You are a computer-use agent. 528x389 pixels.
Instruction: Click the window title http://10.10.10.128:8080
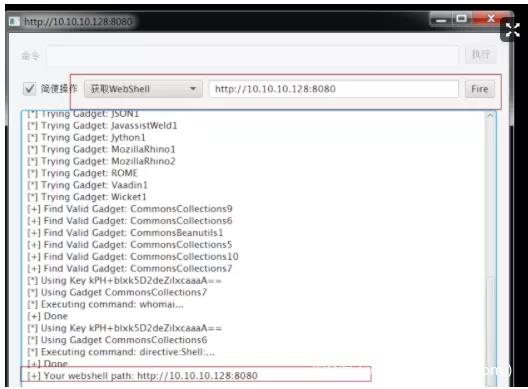coord(78,22)
